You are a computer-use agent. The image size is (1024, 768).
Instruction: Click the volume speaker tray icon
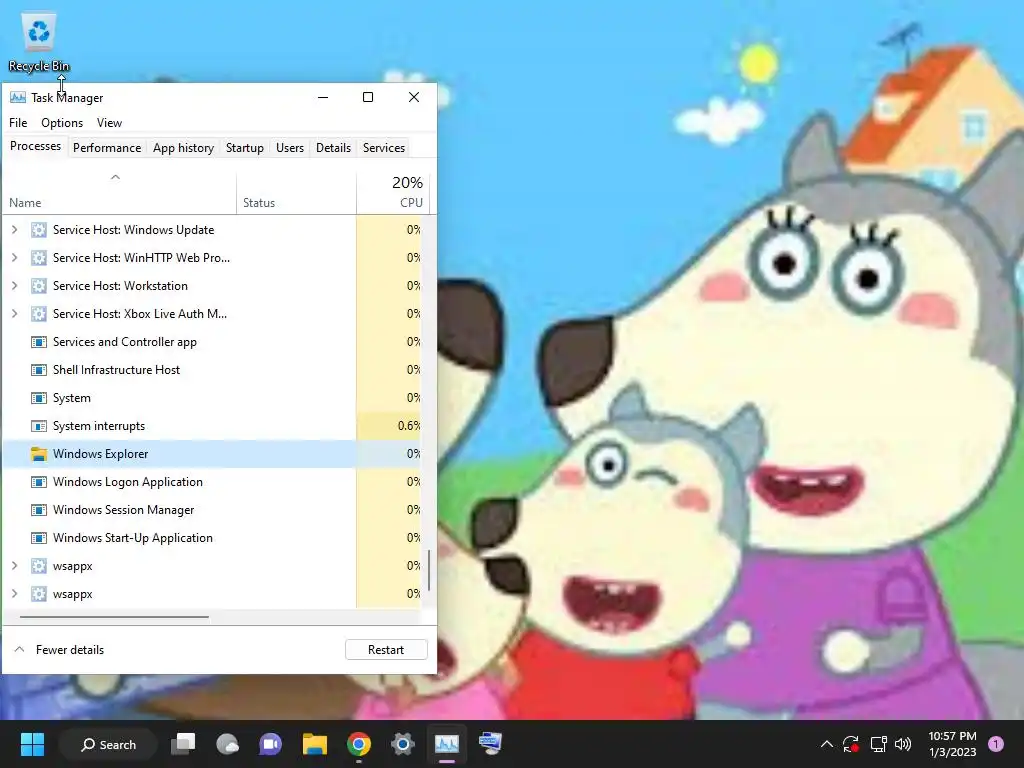pos(903,744)
